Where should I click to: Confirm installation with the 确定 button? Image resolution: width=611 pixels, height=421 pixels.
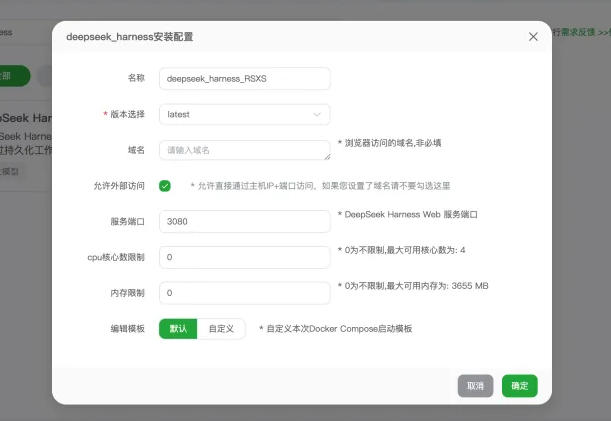pyautogui.click(x=520, y=386)
